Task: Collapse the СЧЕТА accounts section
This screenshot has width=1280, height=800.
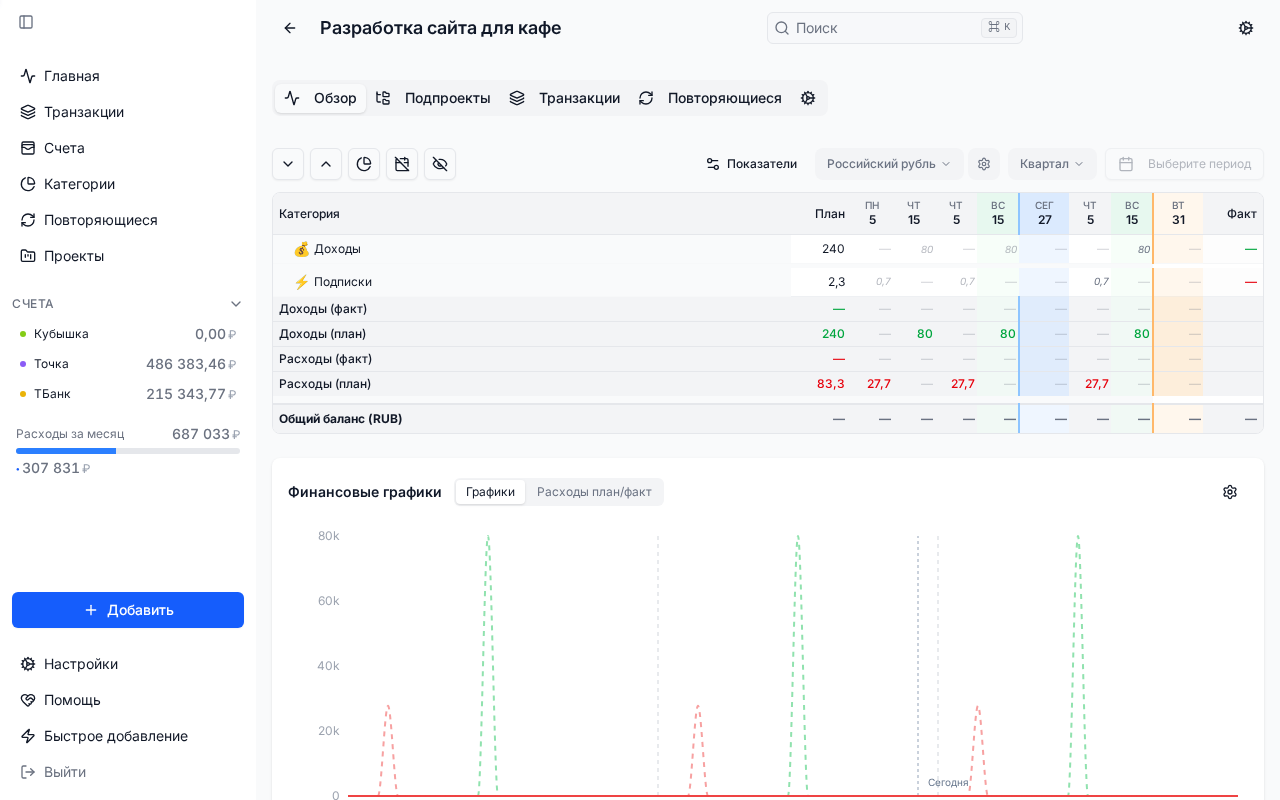Action: tap(236, 304)
